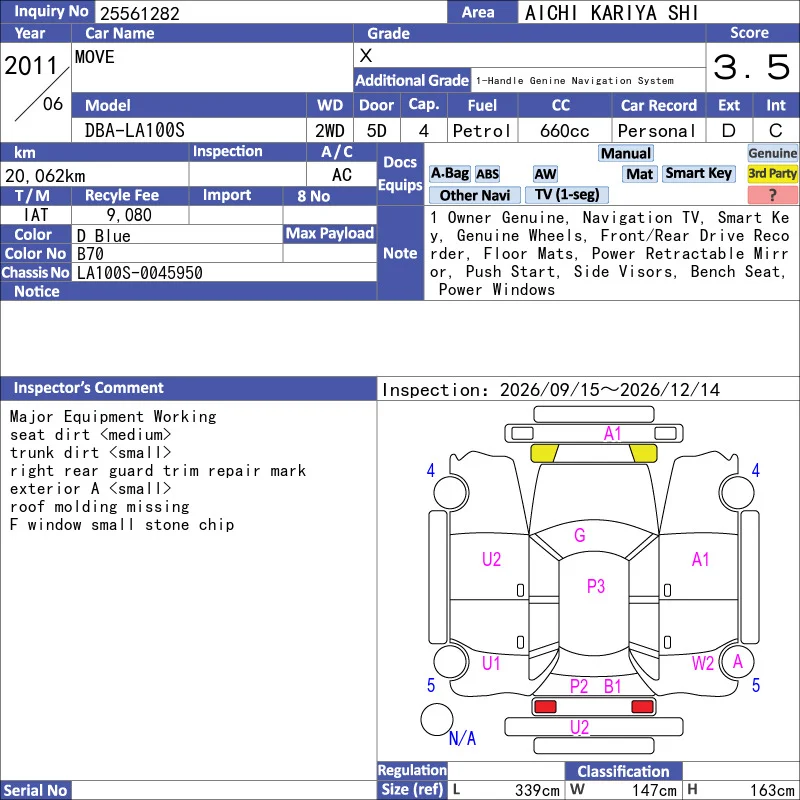This screenshot has width=800, height=800.
Task: Click the TV (1-seg) badge
Action: [x=566, y=194]
